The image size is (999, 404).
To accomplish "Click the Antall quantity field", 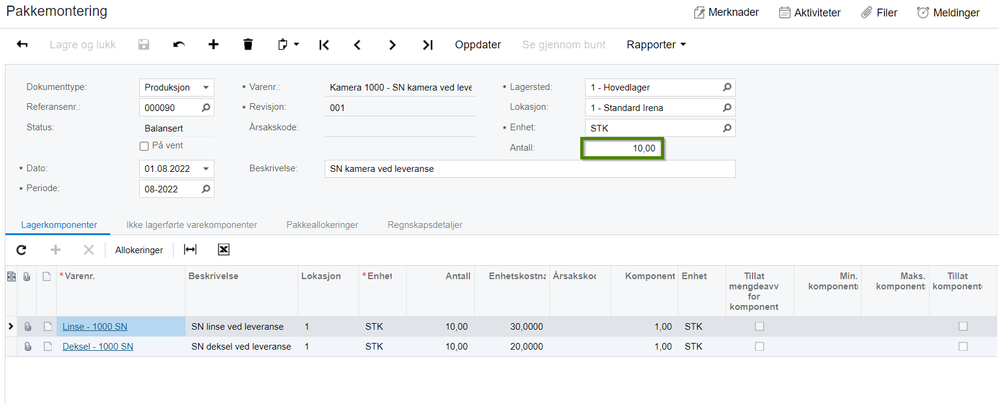I will (x=623, y=149).
